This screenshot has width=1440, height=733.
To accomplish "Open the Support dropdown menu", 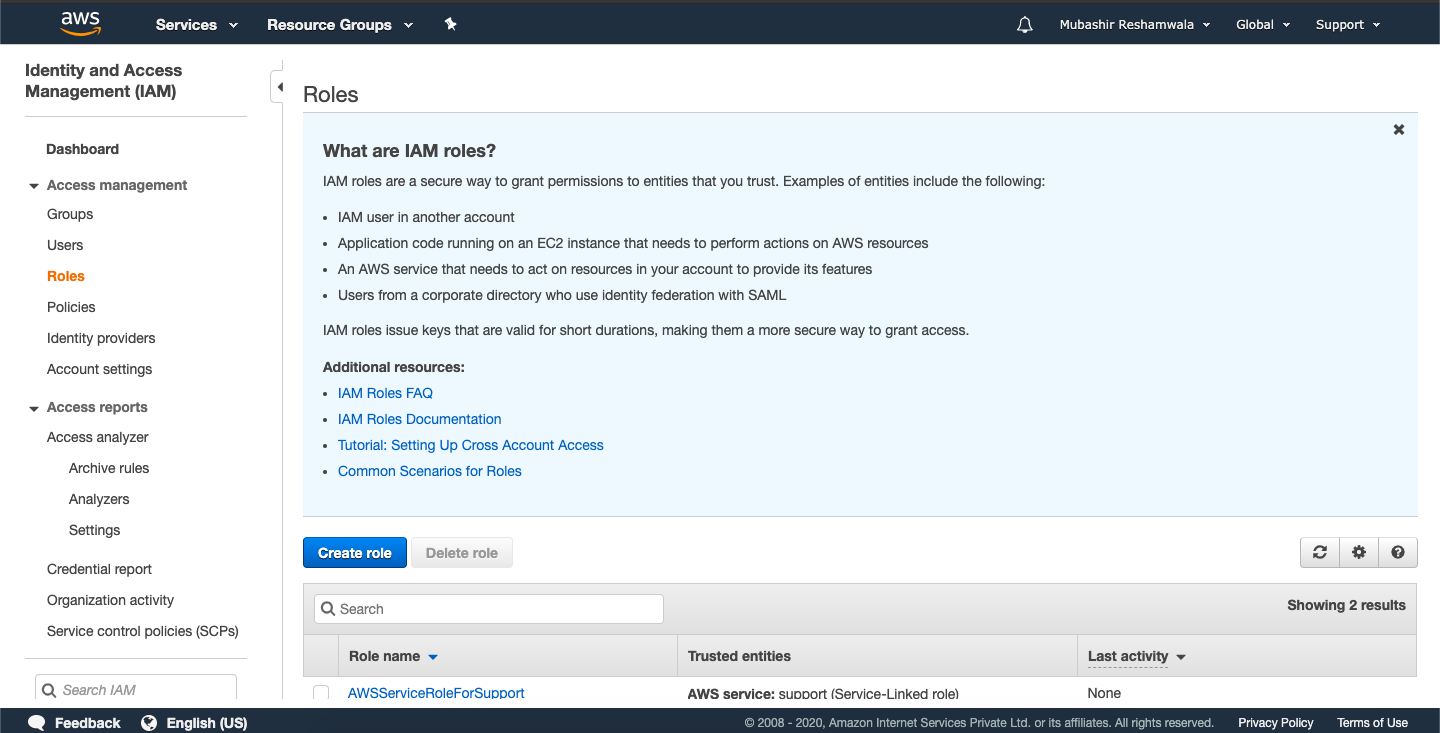I will click(x=1348, y=25).
